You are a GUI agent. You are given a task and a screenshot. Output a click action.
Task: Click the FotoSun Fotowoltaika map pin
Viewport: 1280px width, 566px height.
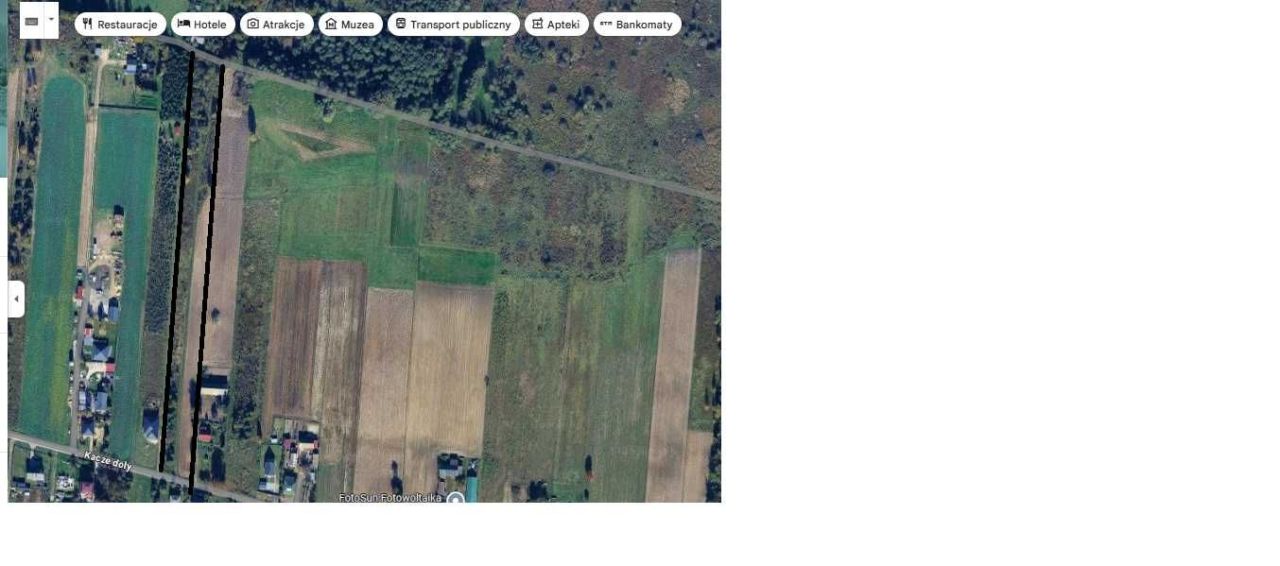point(455,497)
